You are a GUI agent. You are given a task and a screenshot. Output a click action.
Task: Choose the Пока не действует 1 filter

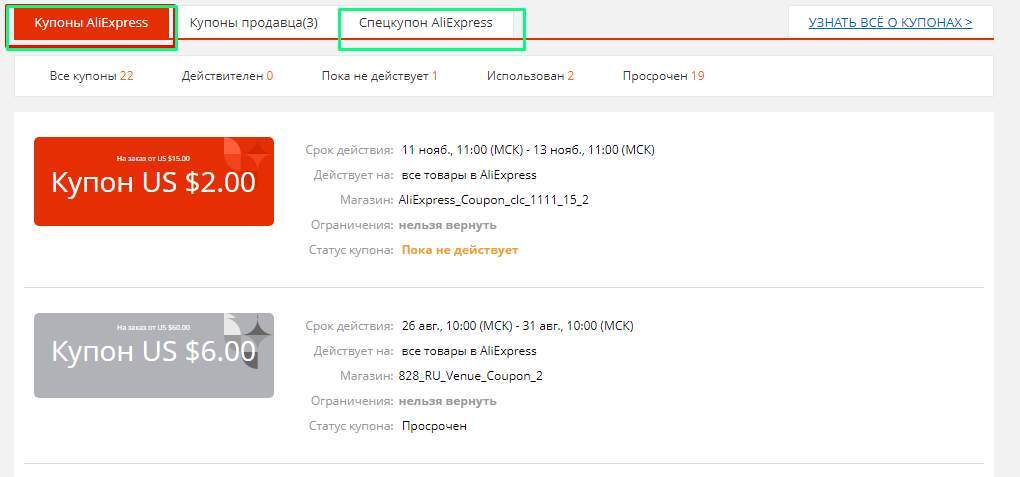pos(379,76)
